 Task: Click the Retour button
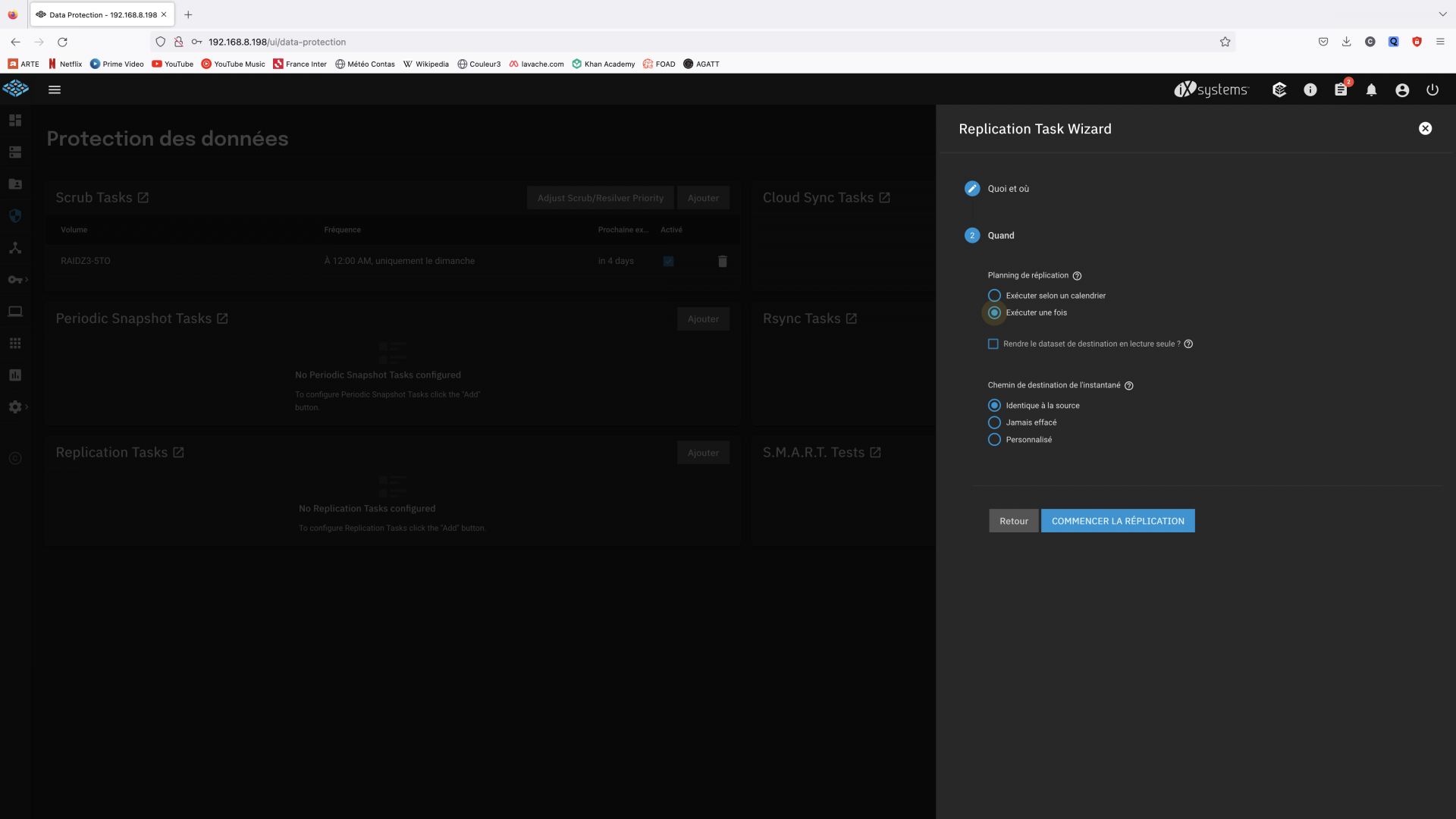click(1014, 521)
